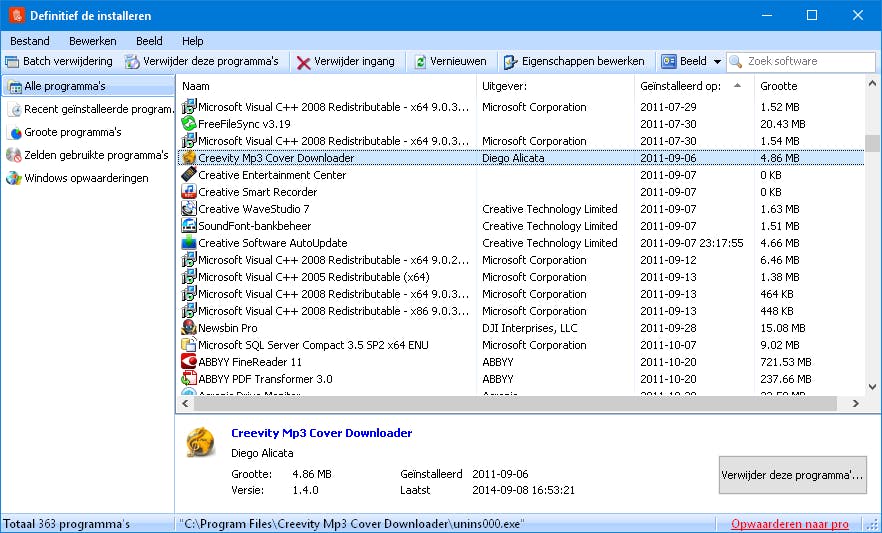
Task: Select Zelden gebruikte programma's category
Action: pyautogui.click(x=88, y=155)
